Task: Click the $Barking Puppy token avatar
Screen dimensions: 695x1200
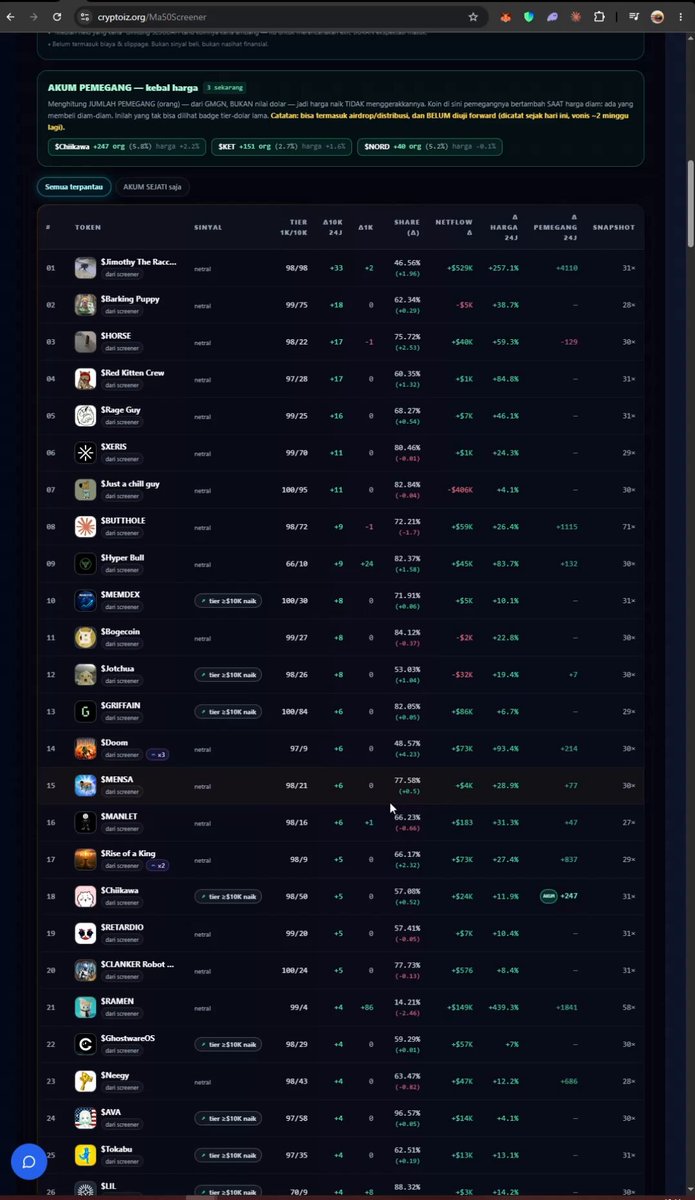Action: 85,305
